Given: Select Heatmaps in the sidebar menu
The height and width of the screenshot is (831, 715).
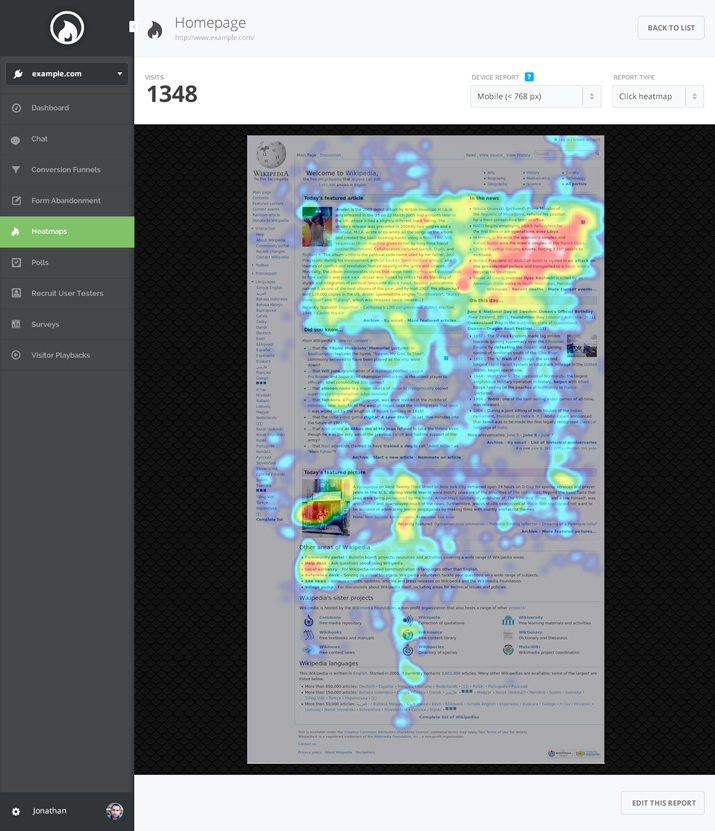Looking at the screenshot, I should point(67,232).
